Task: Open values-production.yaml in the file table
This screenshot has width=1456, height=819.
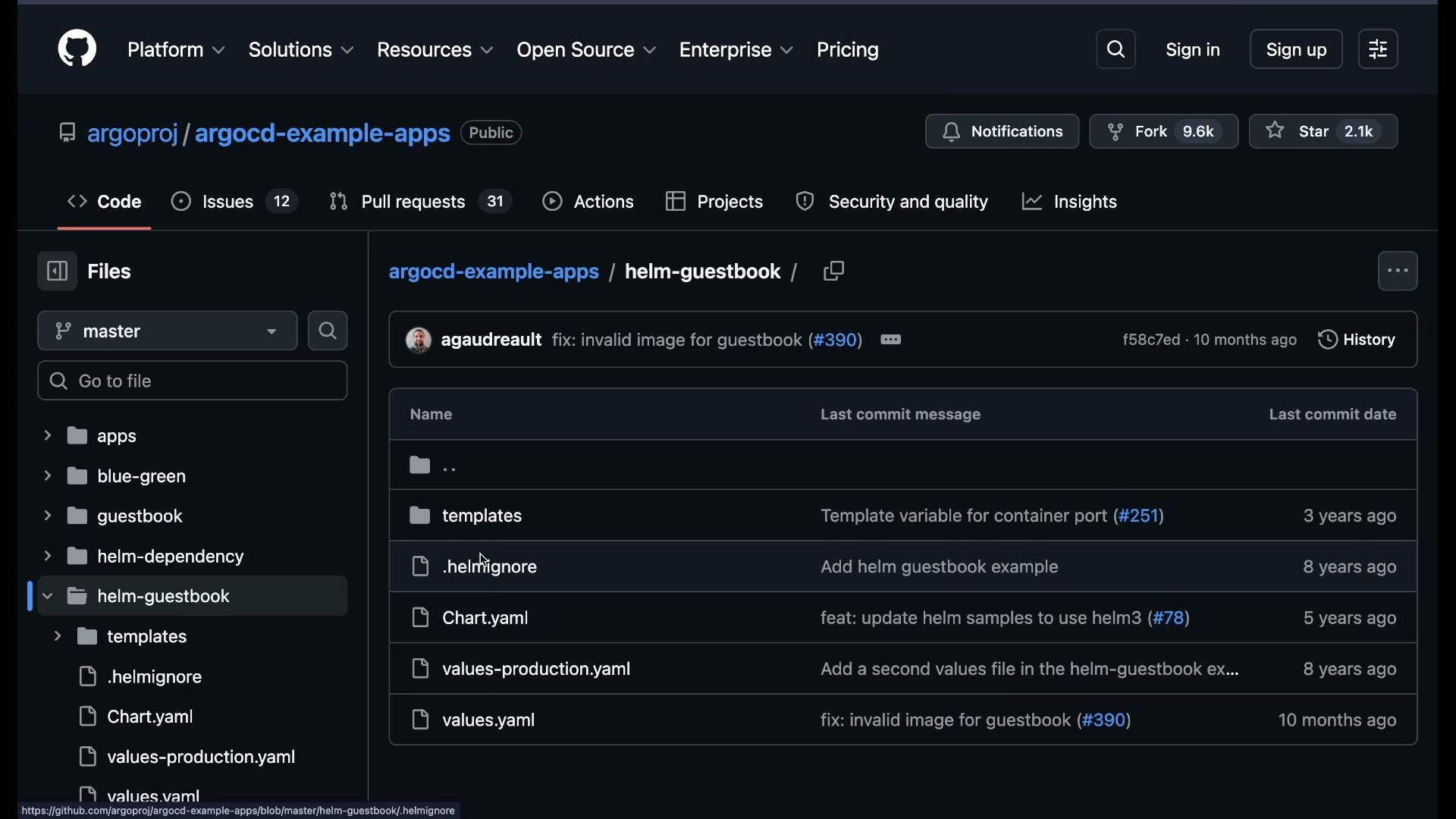Action: point(536,669)
